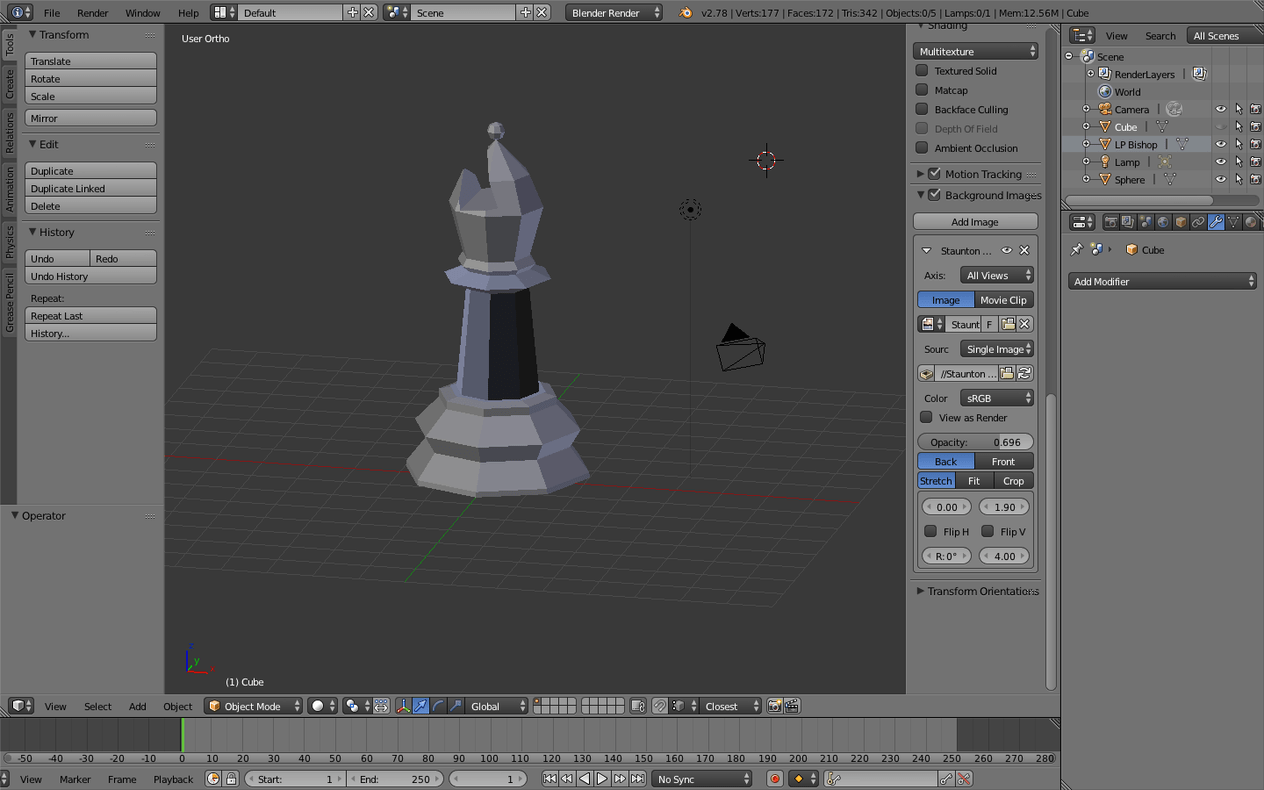Image resolution: width=1264 pixels, height=790 pixels.
Task: Switch to the Create tab
Action: (9, 84)
